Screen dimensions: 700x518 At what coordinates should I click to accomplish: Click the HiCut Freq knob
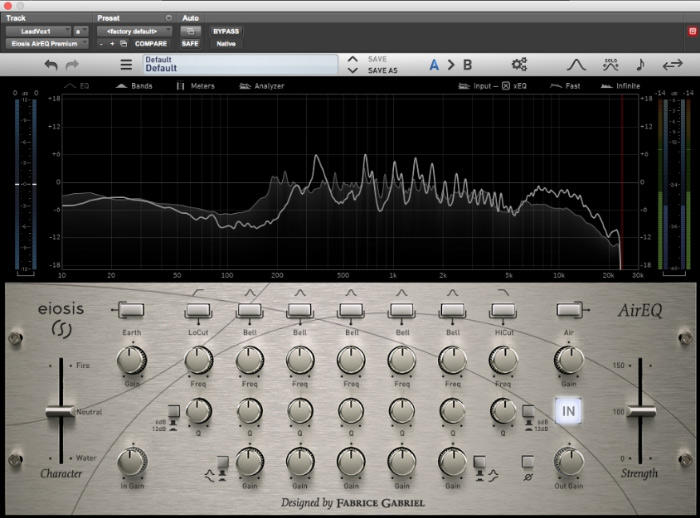coord(503,360)
